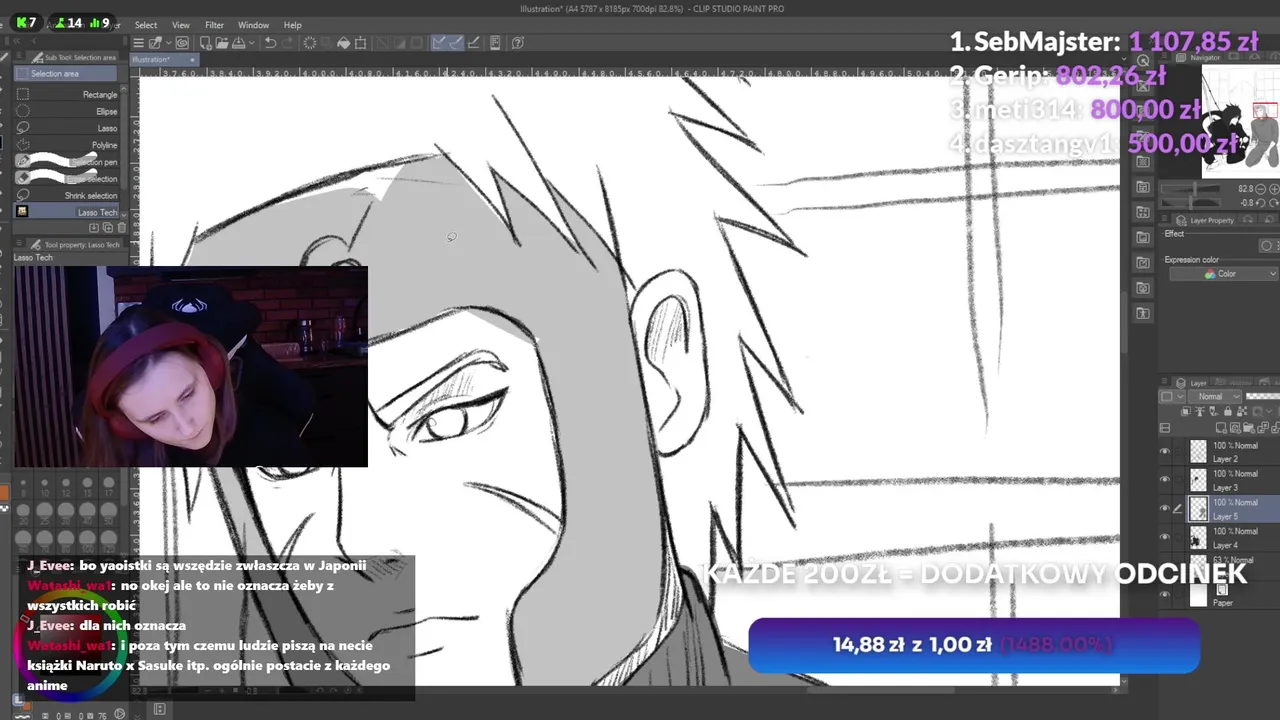Toggle visibility of Layer 4
The height and width of the screenshot is (720, 1280).
point(1164,537)
